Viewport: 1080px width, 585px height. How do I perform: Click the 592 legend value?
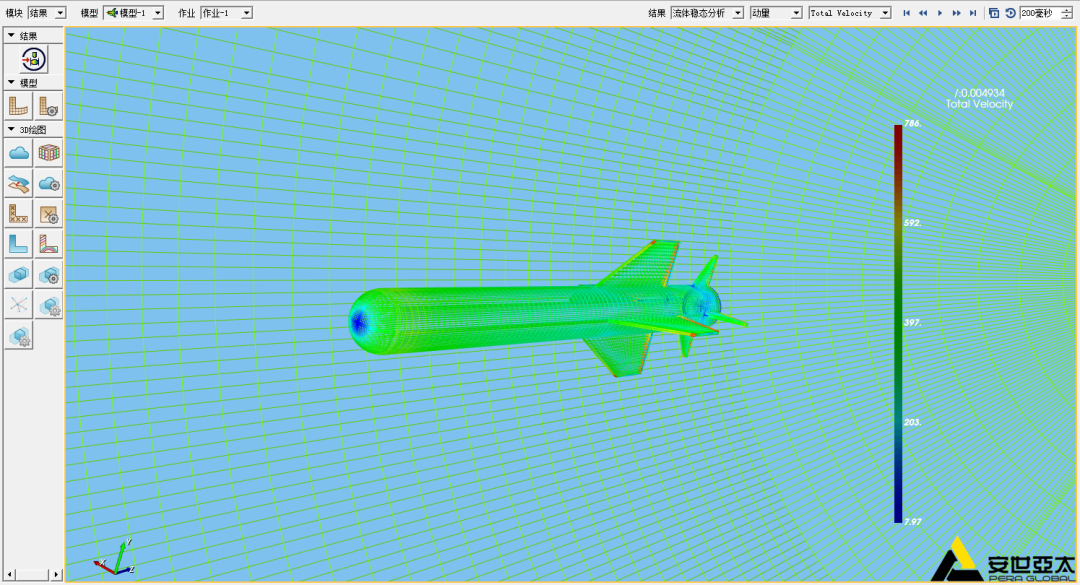pyautogui.click(x=913, y=223)
